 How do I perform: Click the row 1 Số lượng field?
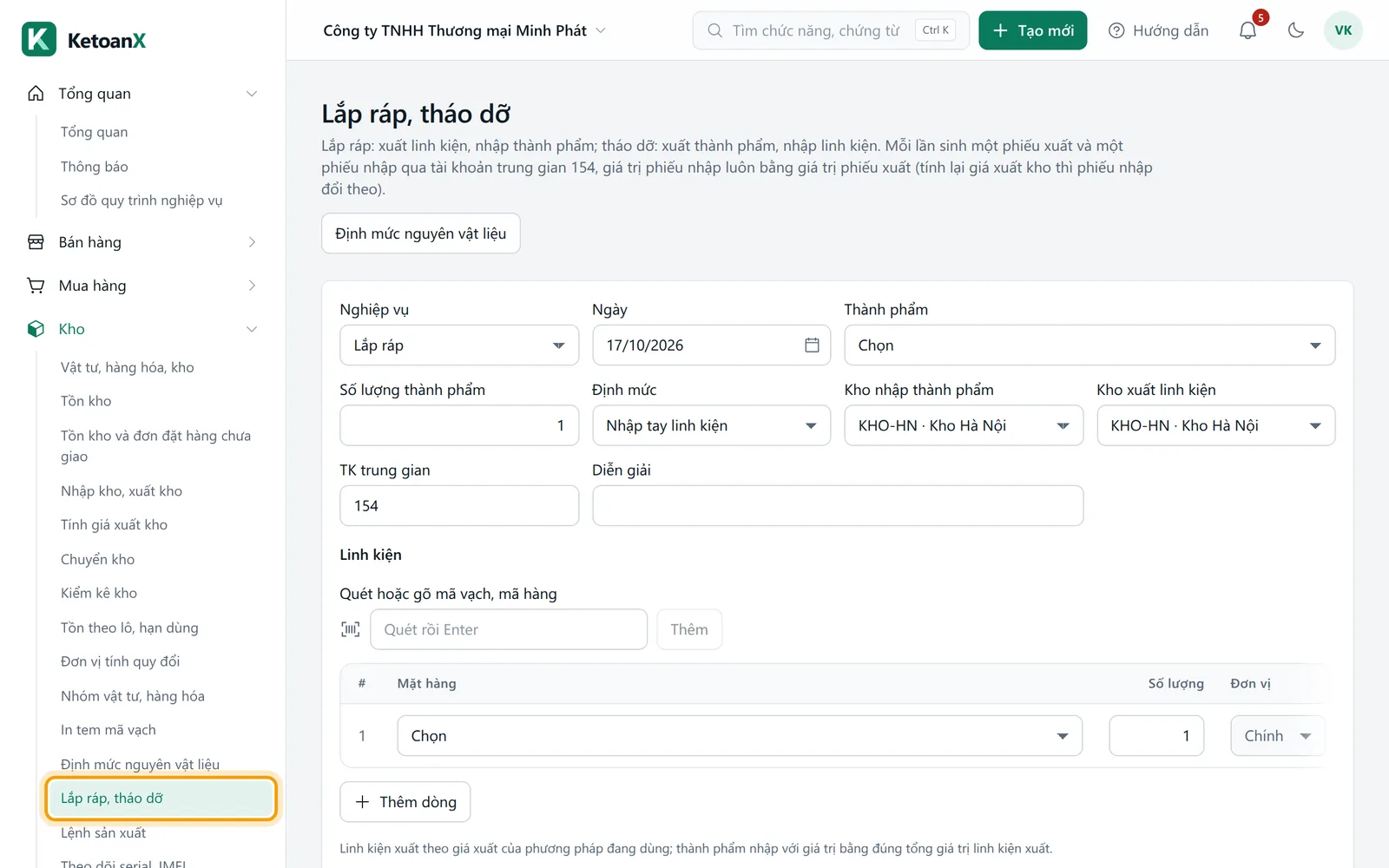(x=1156, y=736)
